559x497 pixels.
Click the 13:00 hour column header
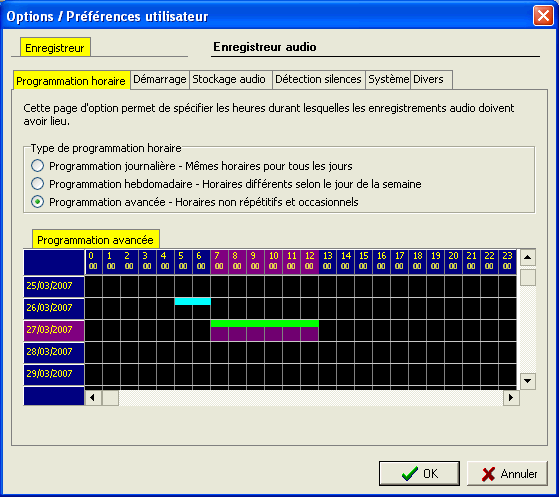point(327,261)
